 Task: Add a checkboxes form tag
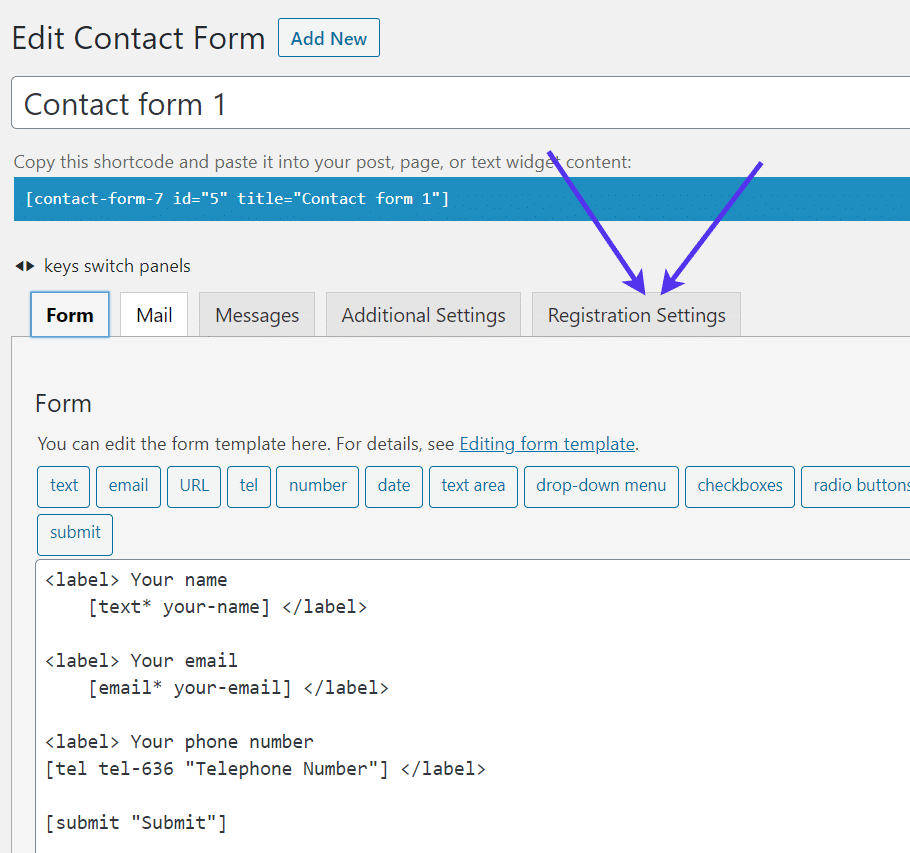coord(740,486)
